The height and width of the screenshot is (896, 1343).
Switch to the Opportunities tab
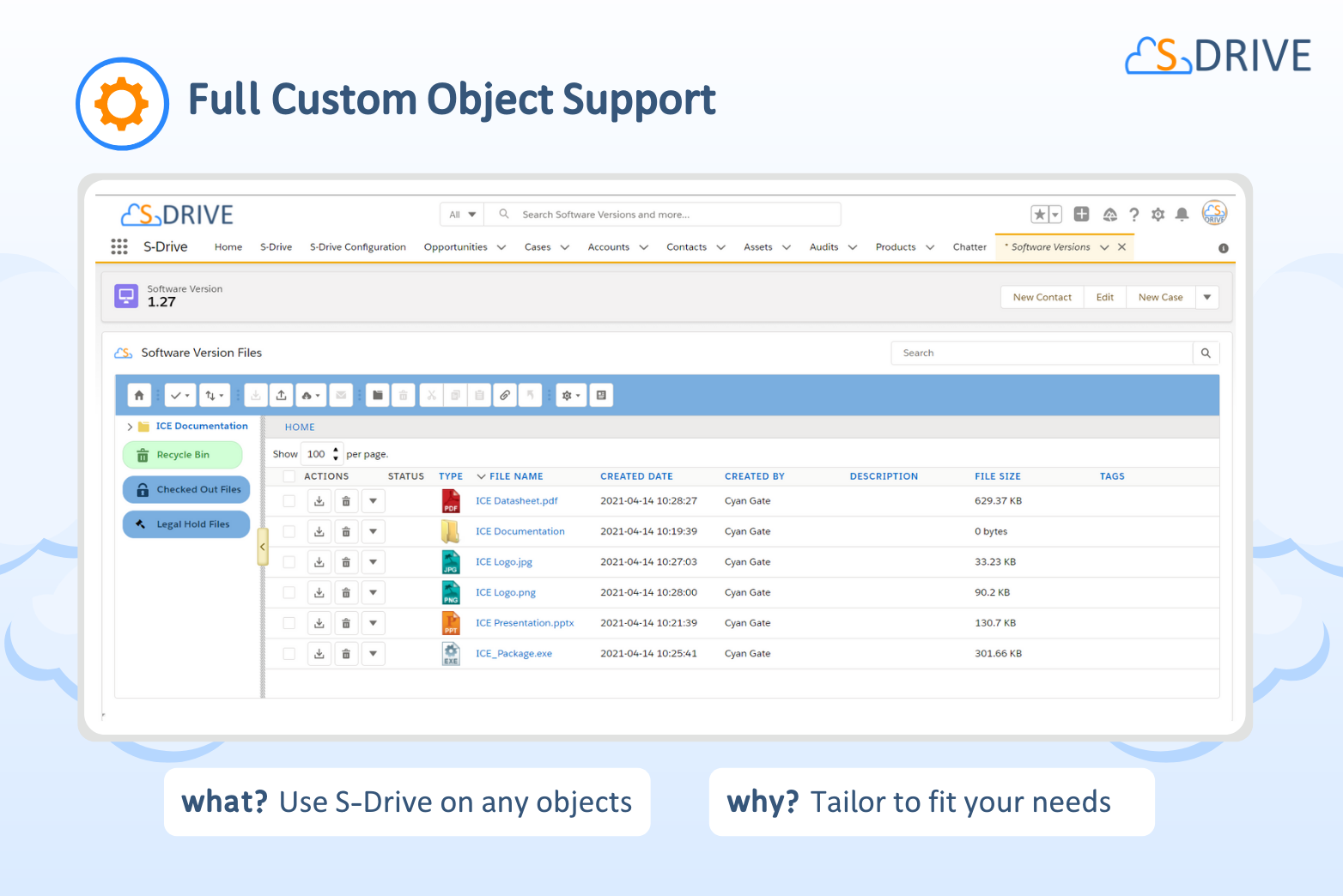455,246
